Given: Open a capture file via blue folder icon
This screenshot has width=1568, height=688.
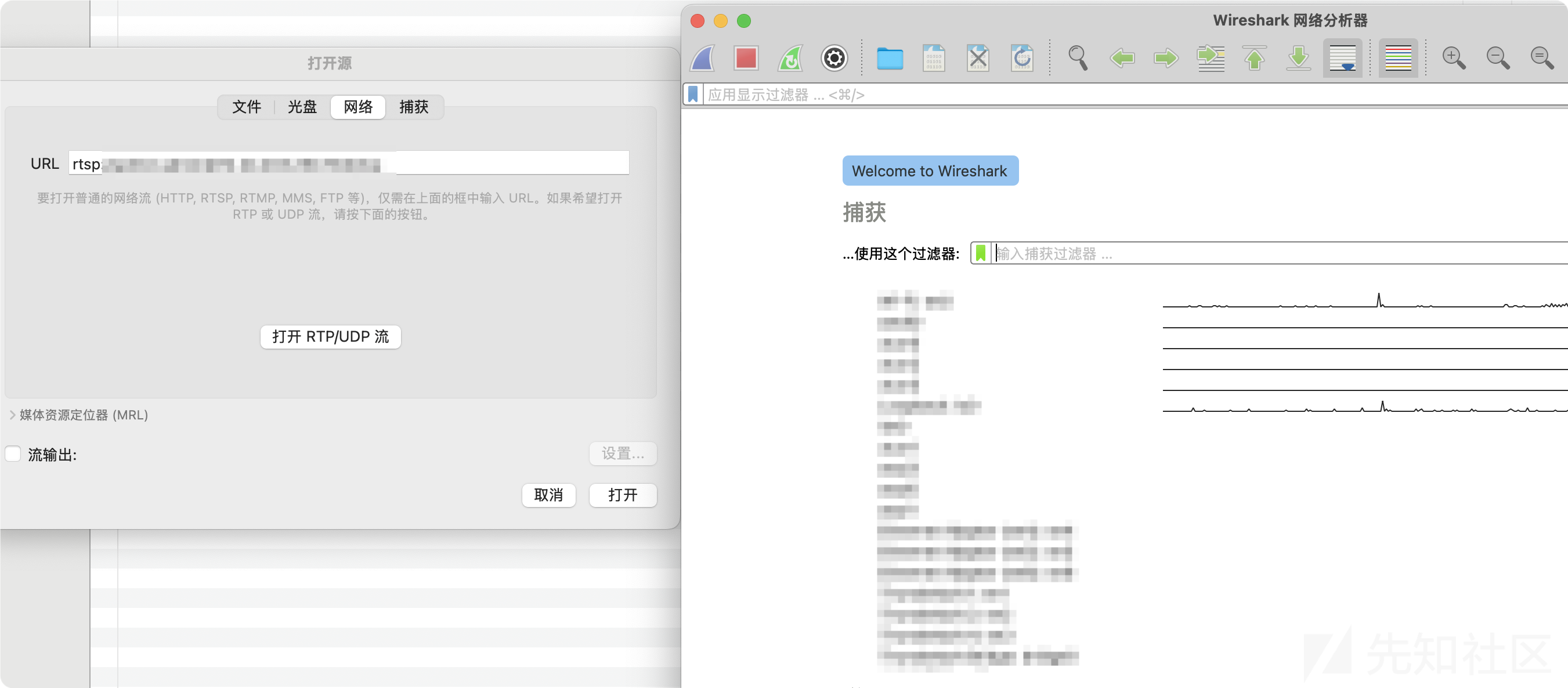Looking at the screenshot, I should pos(889,59).
